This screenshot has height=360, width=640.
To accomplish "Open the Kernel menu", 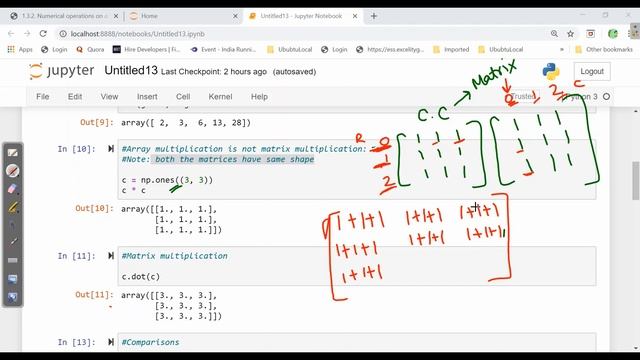I will (220, 97).
